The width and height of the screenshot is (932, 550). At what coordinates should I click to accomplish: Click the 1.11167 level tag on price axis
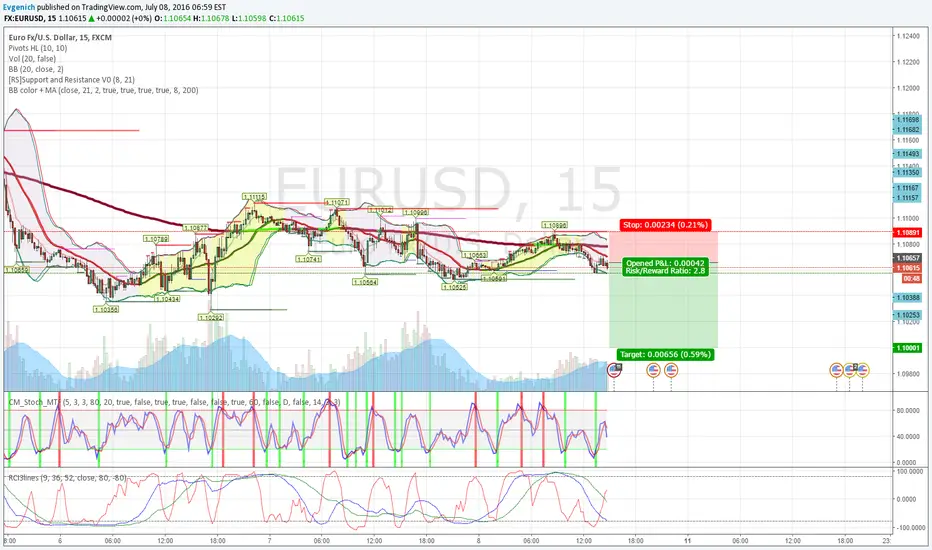point(907,188)
